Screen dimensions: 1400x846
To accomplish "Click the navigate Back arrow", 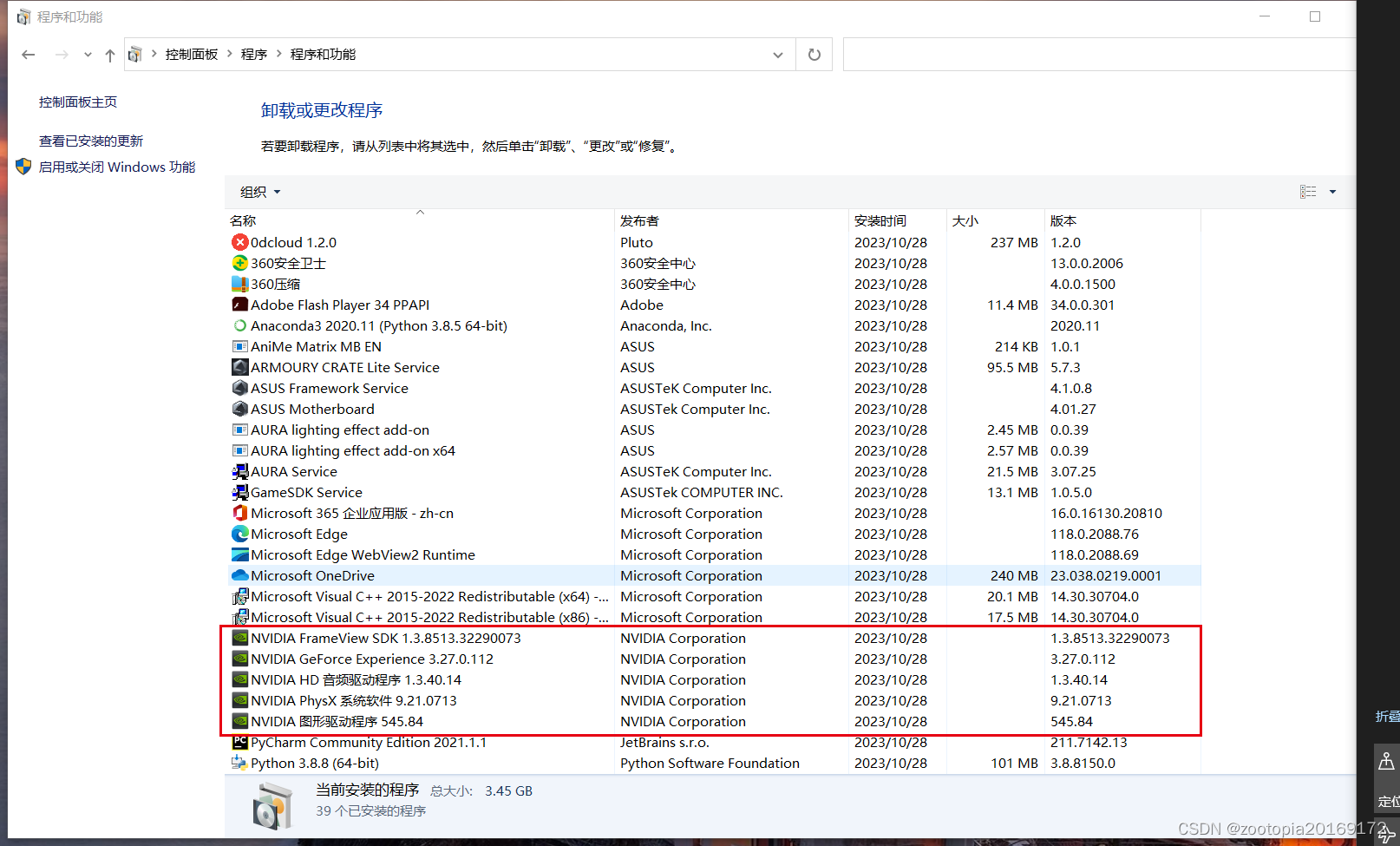I will pyautogui.click(x=29, y=55).
